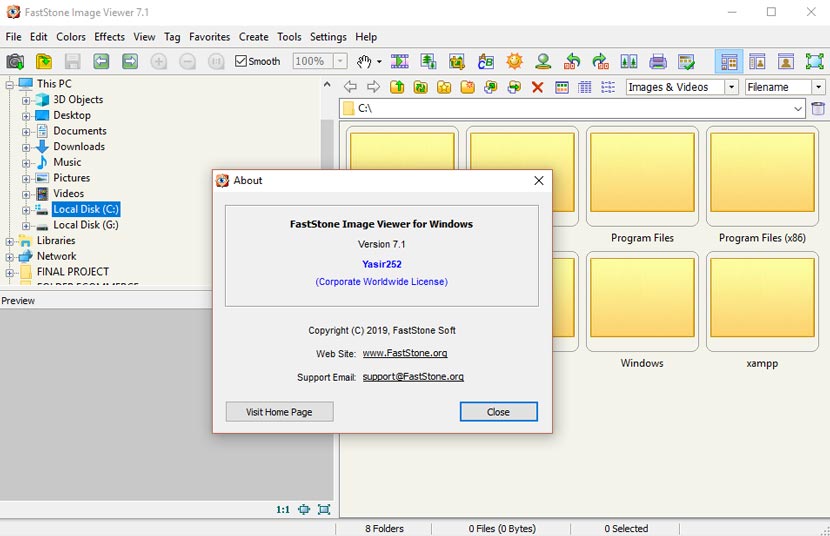Click the camera acquire/capture icon in toolbar
This screenshot has width=830, height=536.
click(15, 61)
